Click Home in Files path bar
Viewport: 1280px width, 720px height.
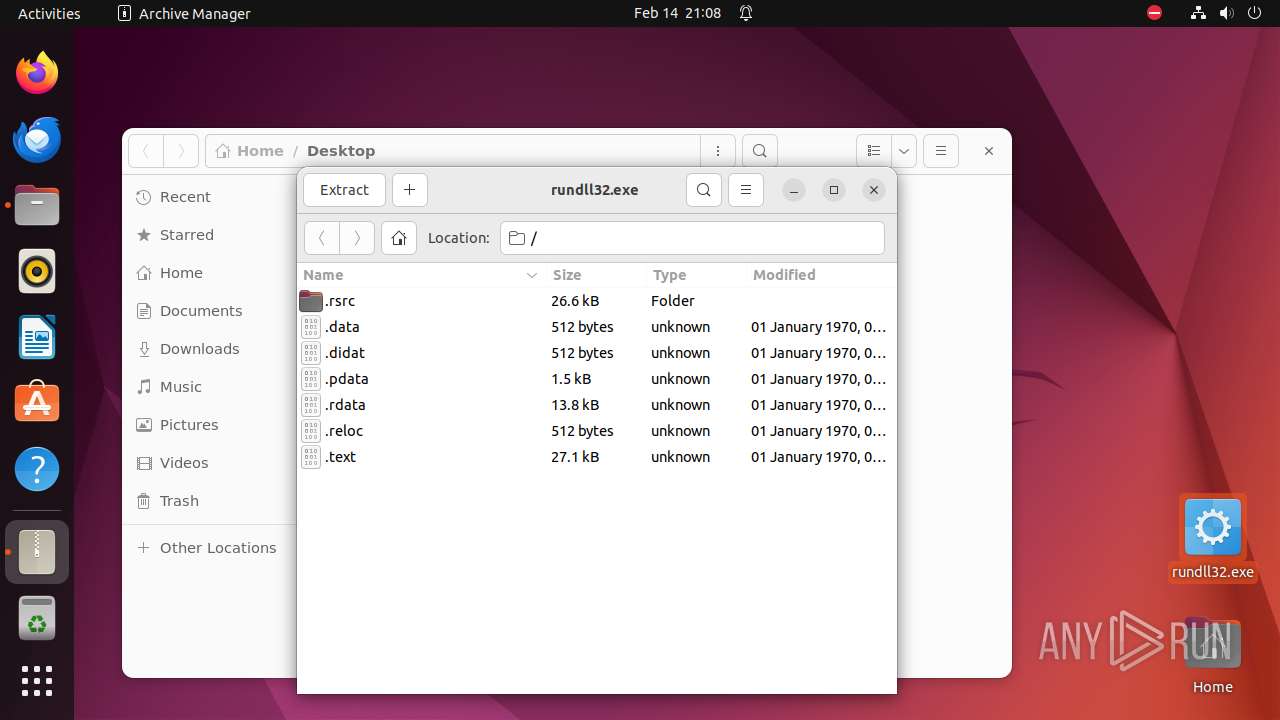click(x=250, y=151)
